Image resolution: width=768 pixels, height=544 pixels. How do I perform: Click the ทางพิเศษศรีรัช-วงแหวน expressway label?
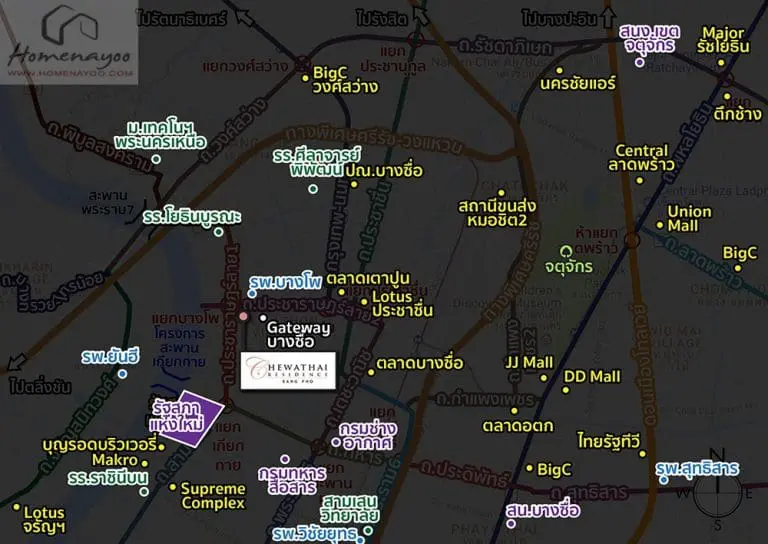click(x=375, y=140)
